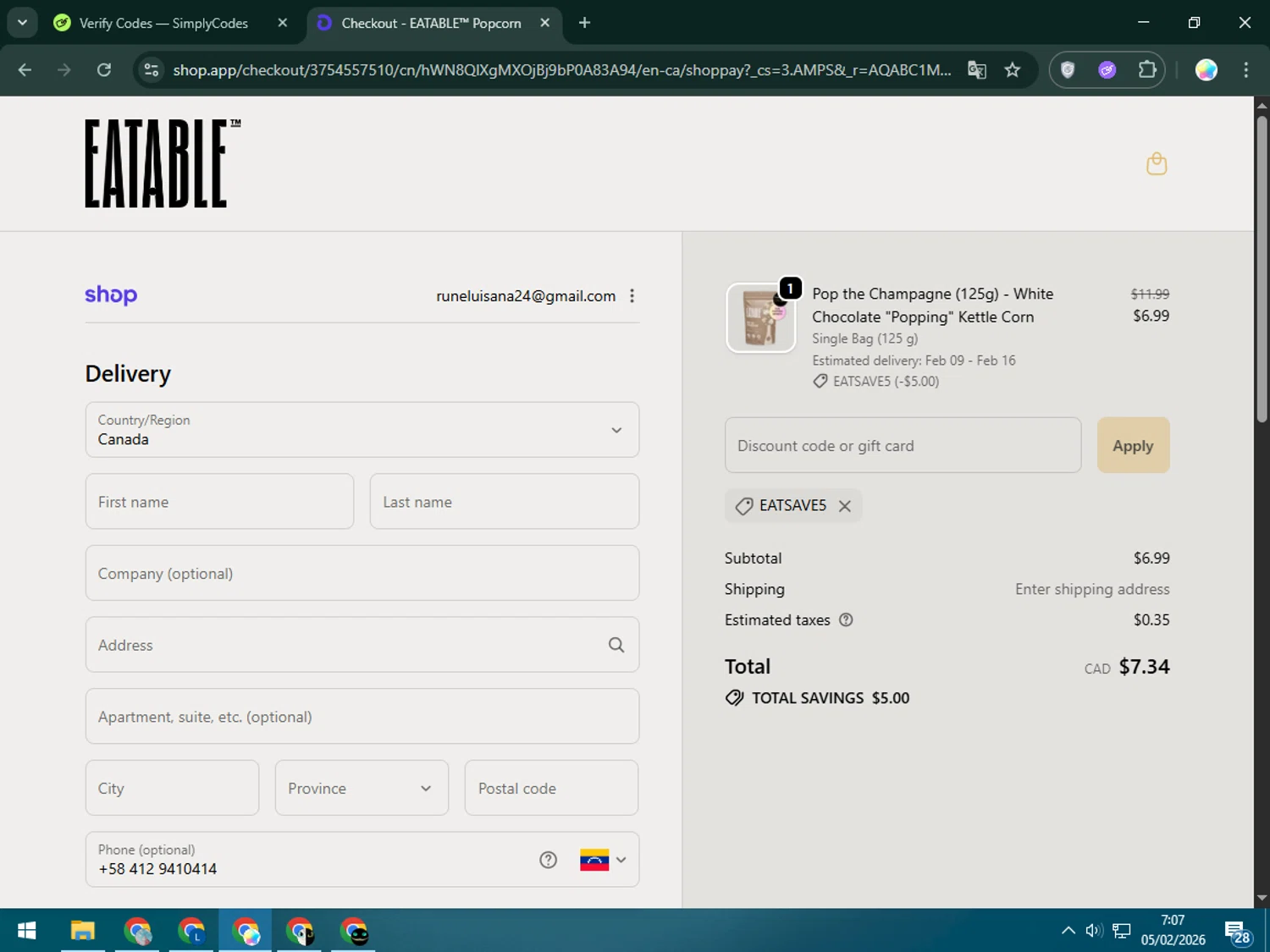1270x952 pixels.
Task: Open Windows Start menu
Action: [x=27, y=931]
